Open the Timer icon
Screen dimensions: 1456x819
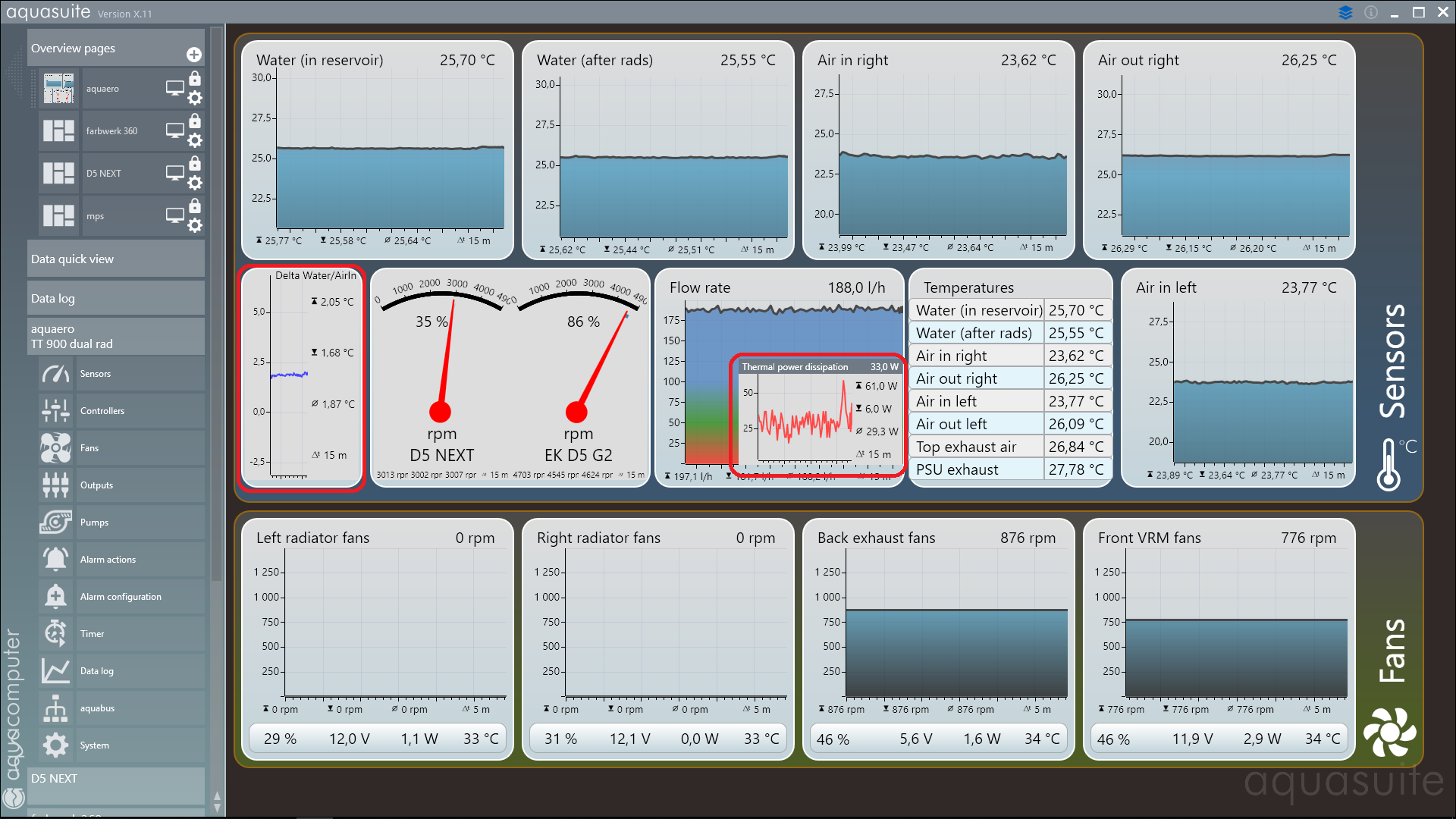(55, 634)
